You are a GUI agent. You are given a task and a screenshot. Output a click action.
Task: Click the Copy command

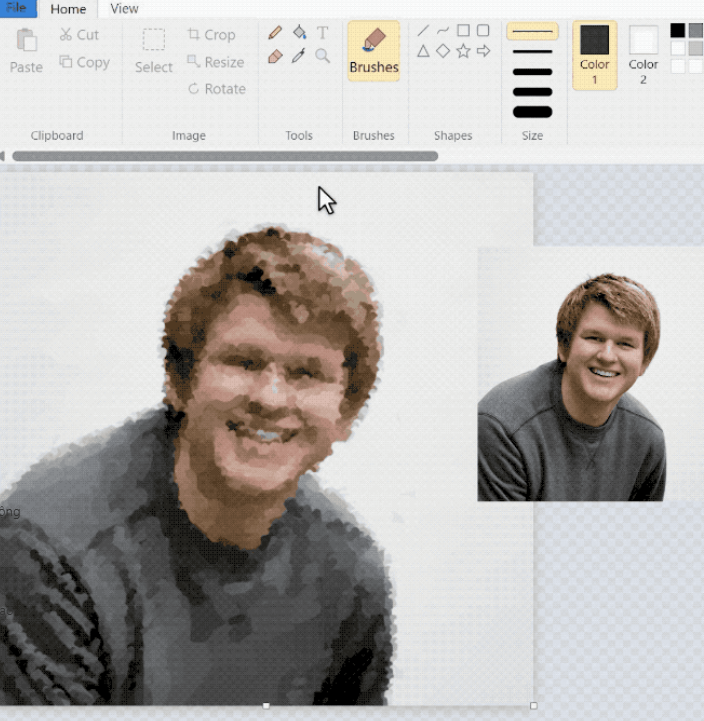pyautogui.click(x=85, y=62)
